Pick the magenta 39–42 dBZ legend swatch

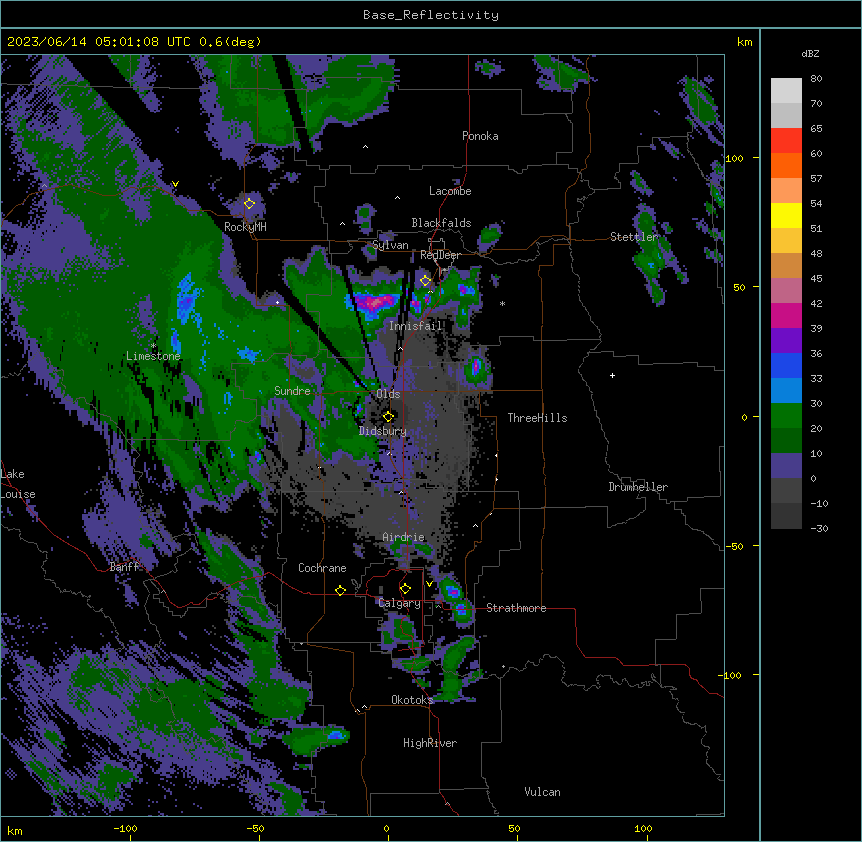tap(786, 315)
